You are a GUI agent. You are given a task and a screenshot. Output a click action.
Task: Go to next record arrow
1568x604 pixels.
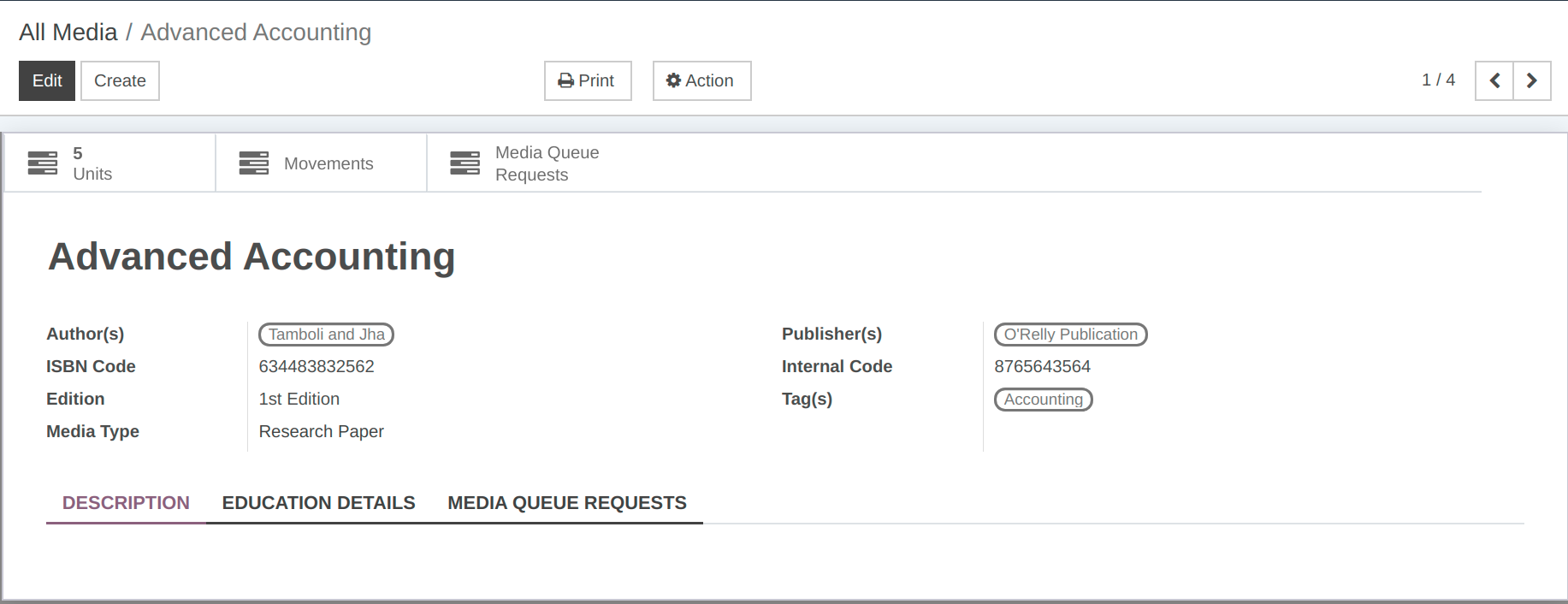click(x=1532, y=80)
